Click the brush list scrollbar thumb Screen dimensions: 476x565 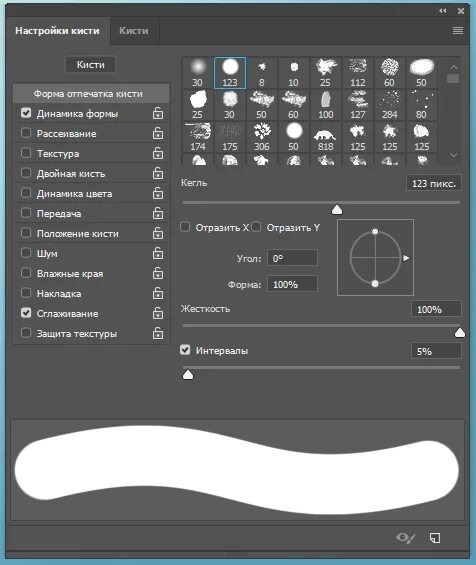tap(453, 79)
